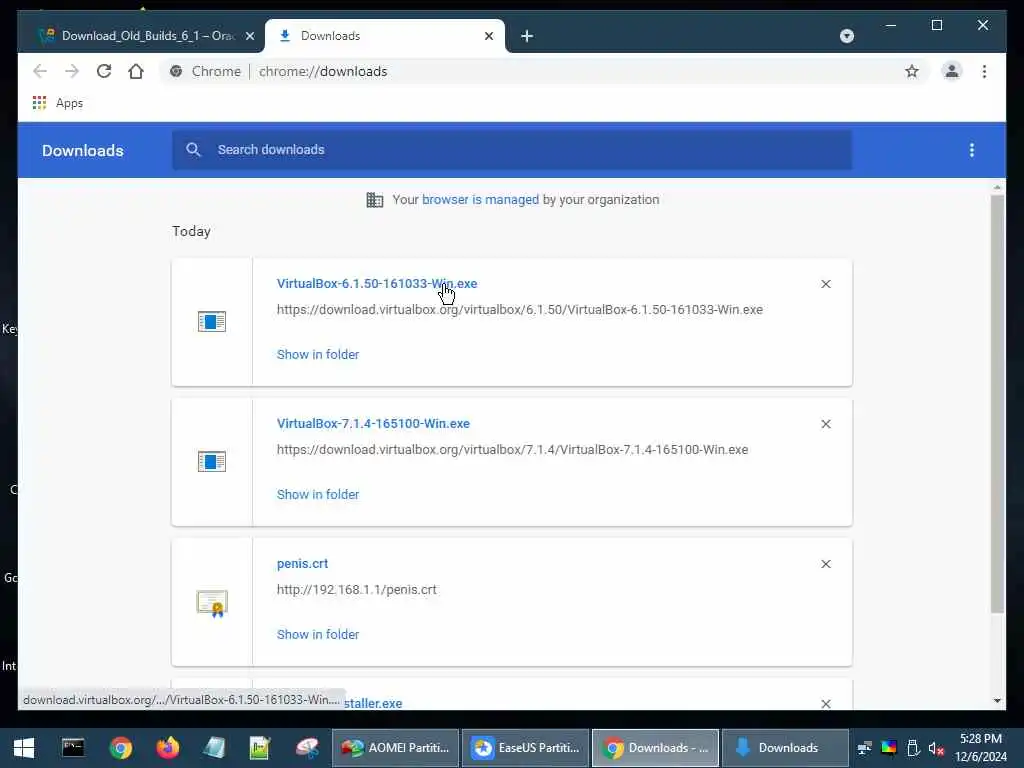
Task: Click the Search downloads field
Action: (512, 150)
